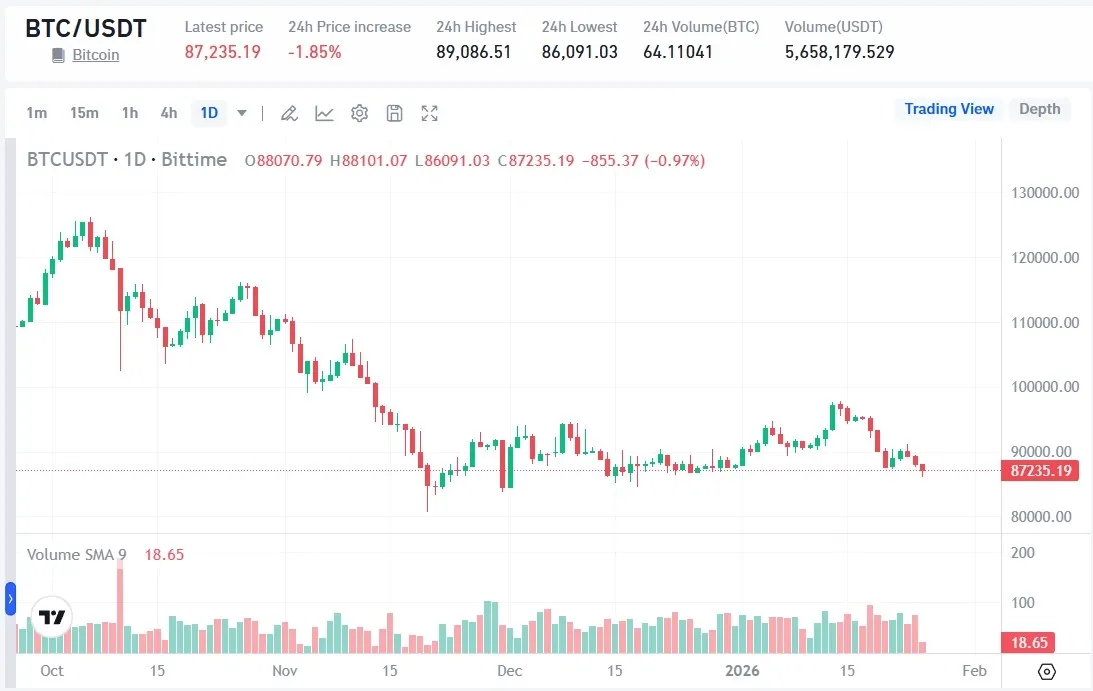Image resolution: width=1093 pixels, height=691 pixels.
Task: Open the chart style line tool
Action: coord(324,113)
